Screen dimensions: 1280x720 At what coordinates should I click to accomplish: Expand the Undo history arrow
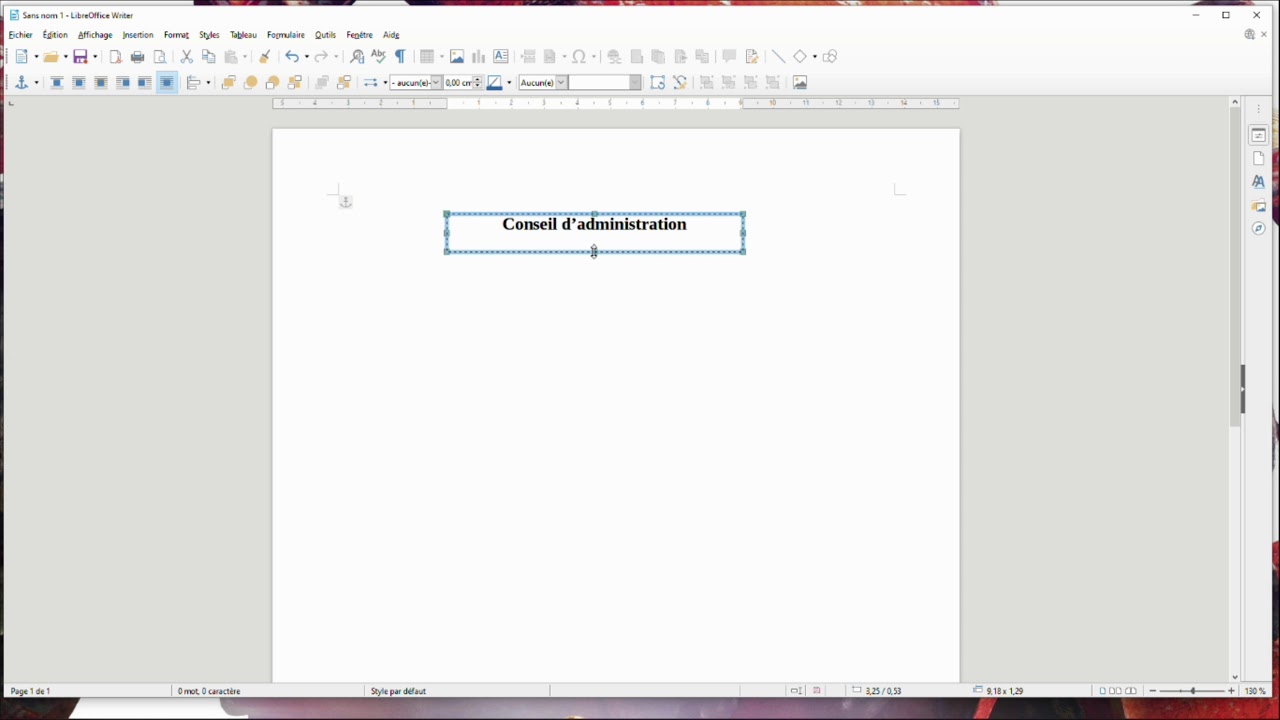(x=306, y=57)
